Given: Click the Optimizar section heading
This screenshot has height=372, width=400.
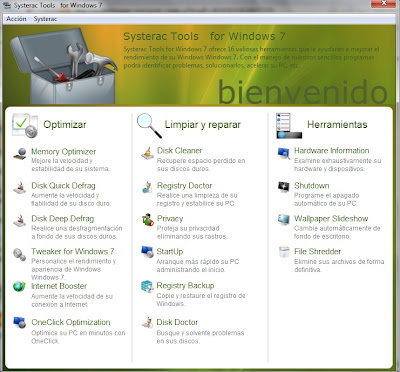Looking at the screenshot, I should pos(65,125).
